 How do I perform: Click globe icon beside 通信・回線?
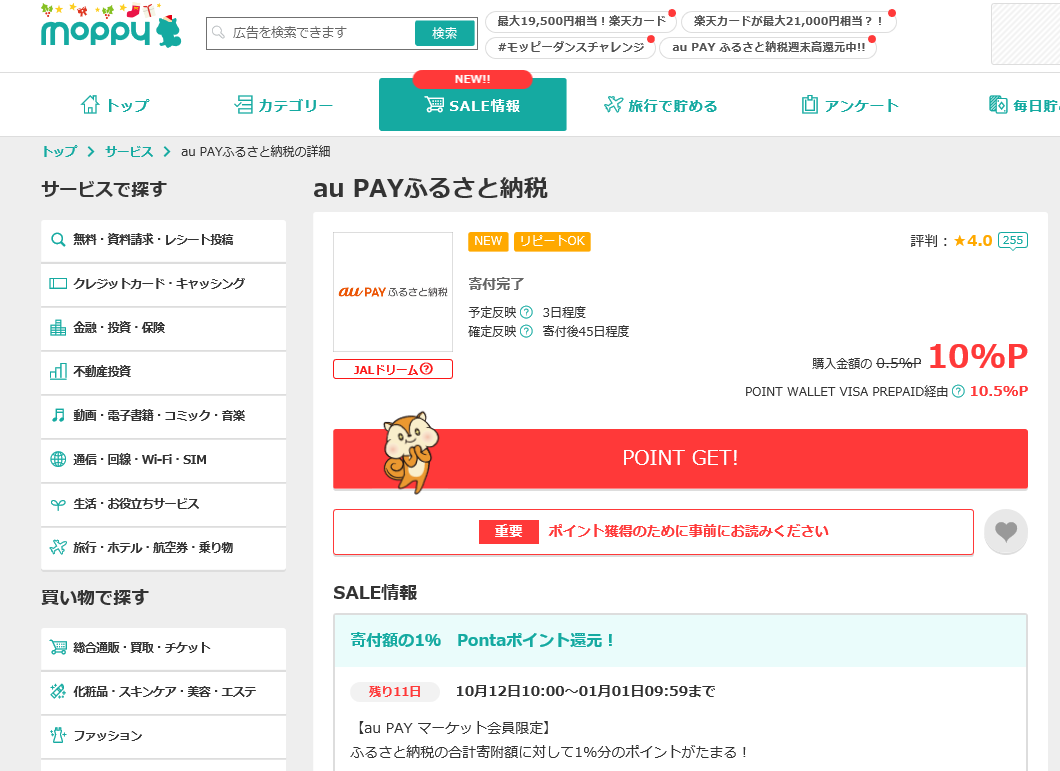tap(58, 459)
